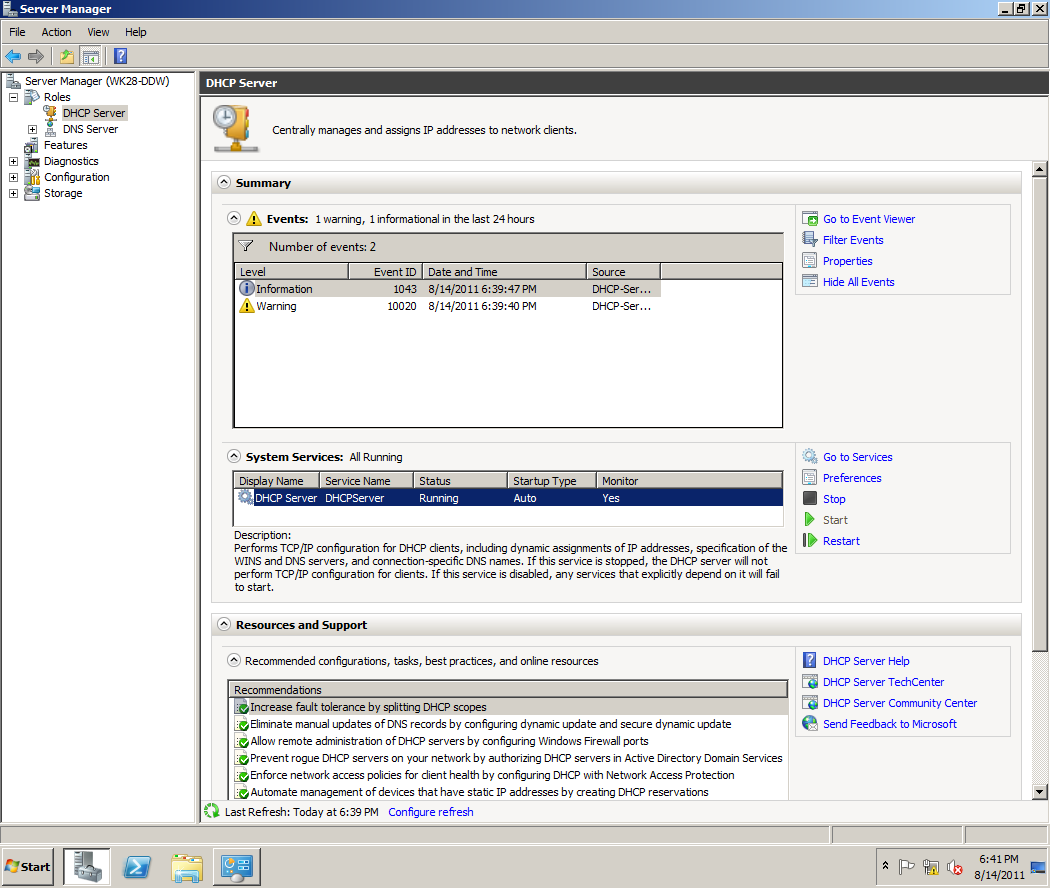Open the File menu
This screenshot has height=888, width=1050.
tap(17, 32)
